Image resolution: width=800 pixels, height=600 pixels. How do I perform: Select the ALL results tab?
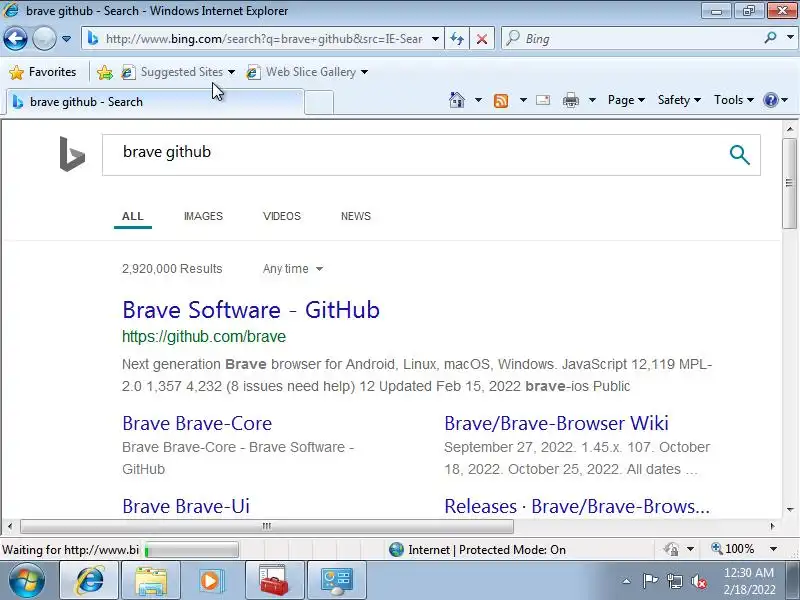pos(133,216)
